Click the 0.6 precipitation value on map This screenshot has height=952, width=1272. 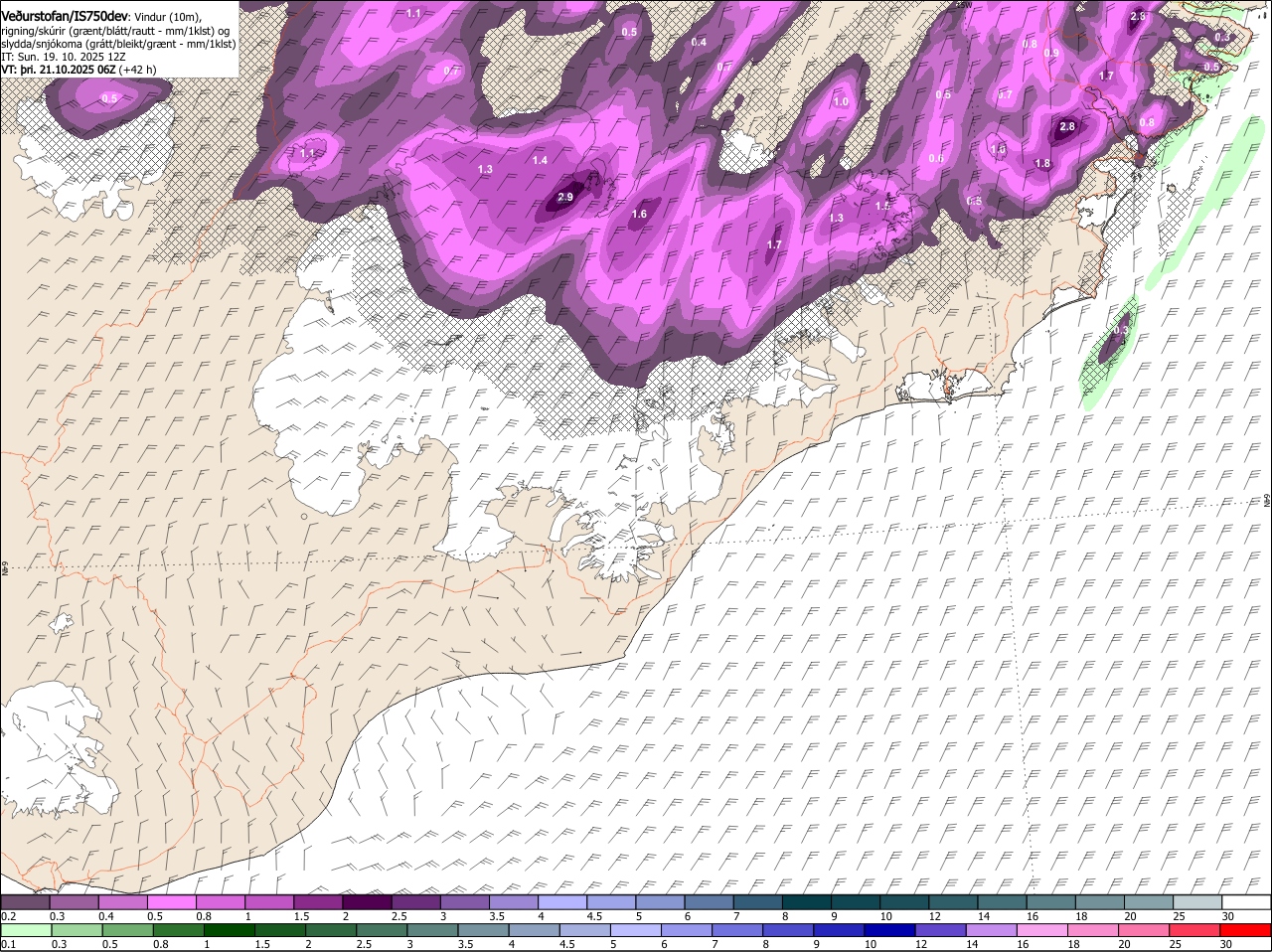coord(935,159)
